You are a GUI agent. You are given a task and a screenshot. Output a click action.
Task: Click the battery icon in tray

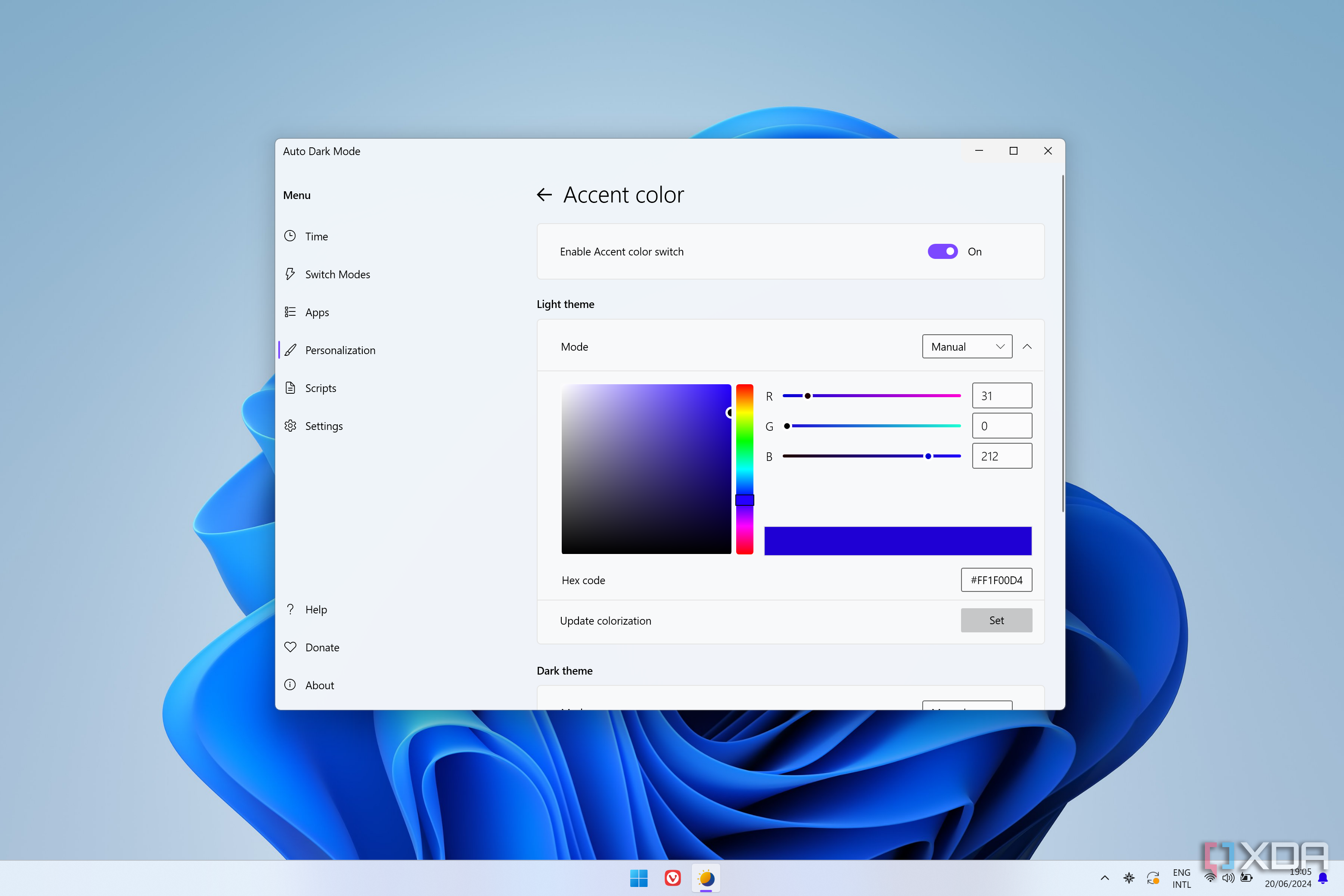1246,878
